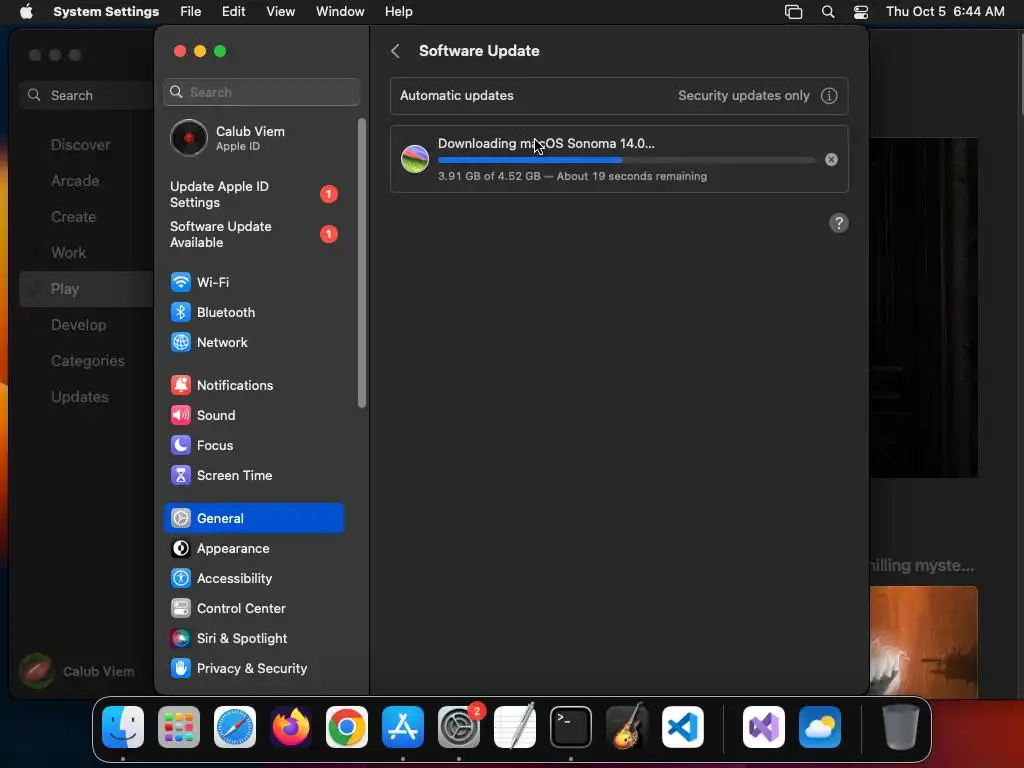Click Stage Manager icon in menu bar

point(793,12)
